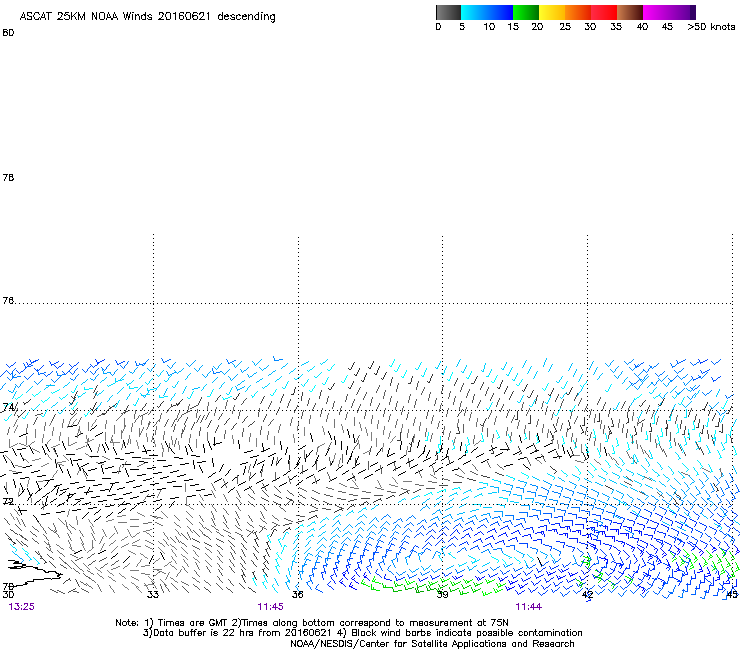Click the longitude label '36'
This screenshot has height=650, width=740.
[x=297, y=594]
